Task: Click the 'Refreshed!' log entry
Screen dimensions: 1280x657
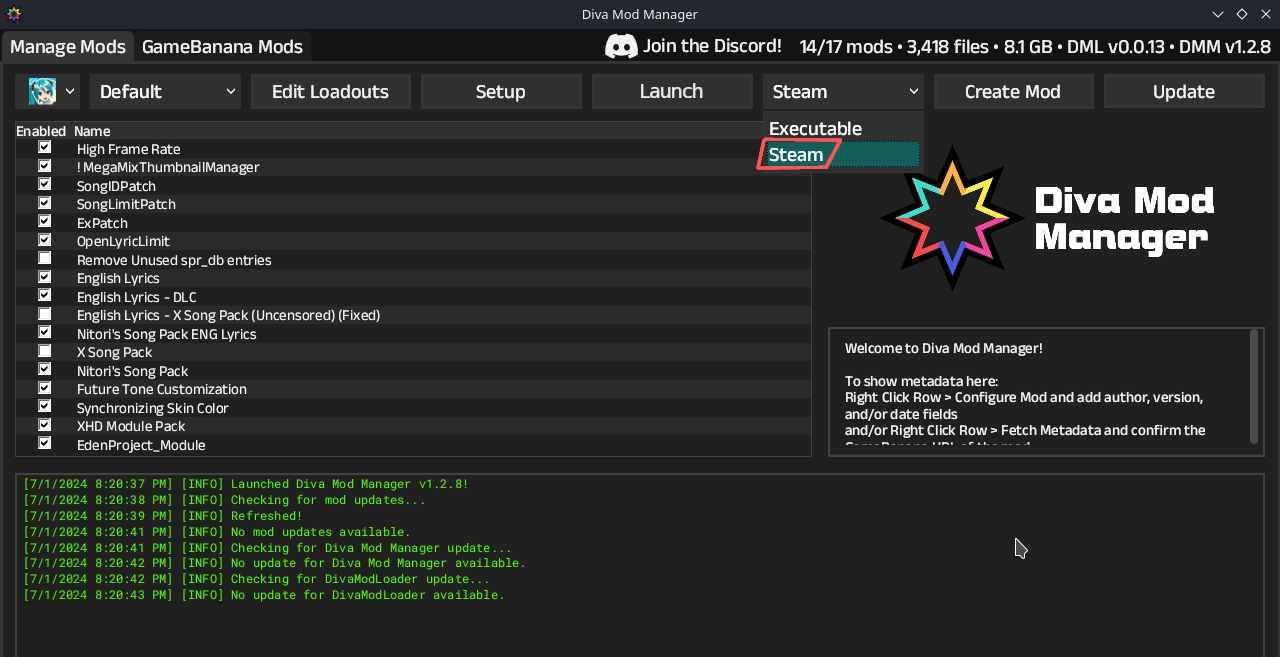Action: [x=163, y=516]
